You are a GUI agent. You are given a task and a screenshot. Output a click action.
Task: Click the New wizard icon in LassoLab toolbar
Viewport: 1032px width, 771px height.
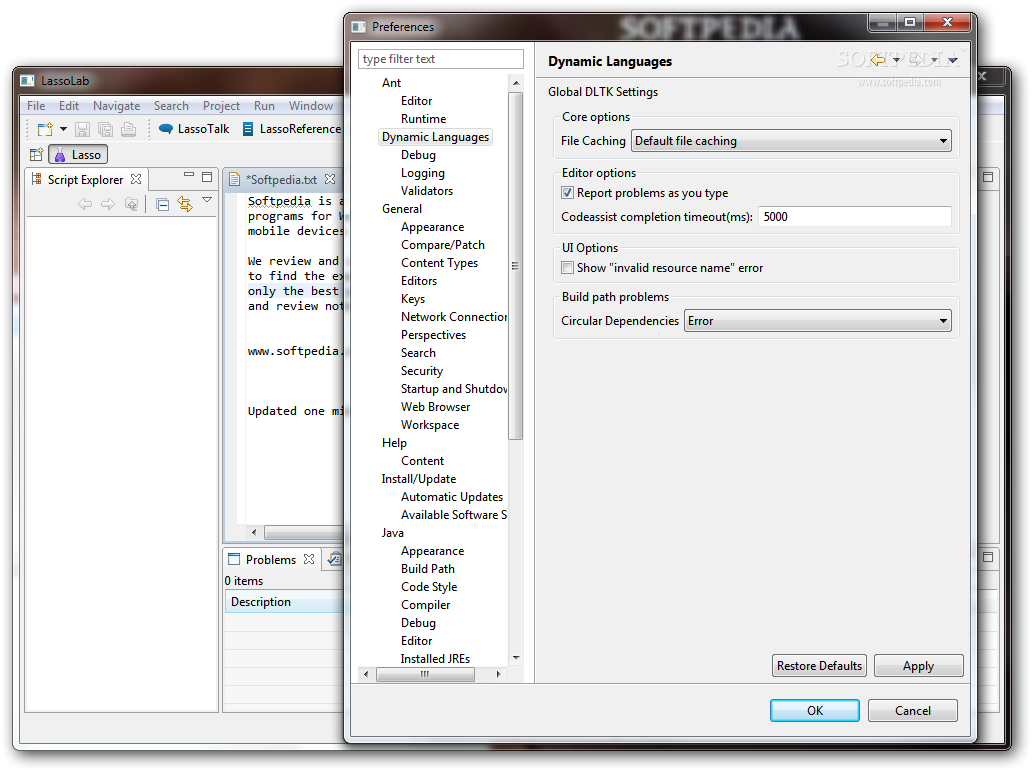click(45, 129)
